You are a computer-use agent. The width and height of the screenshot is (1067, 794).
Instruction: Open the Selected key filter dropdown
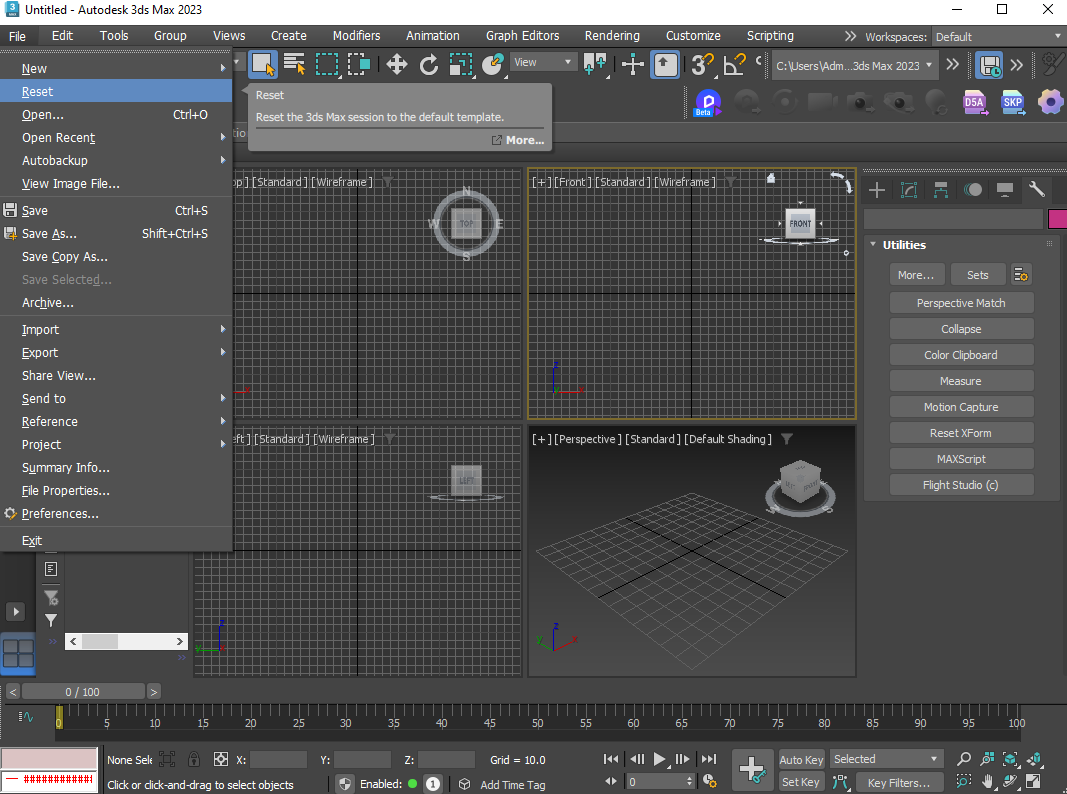tap(886, 759)
